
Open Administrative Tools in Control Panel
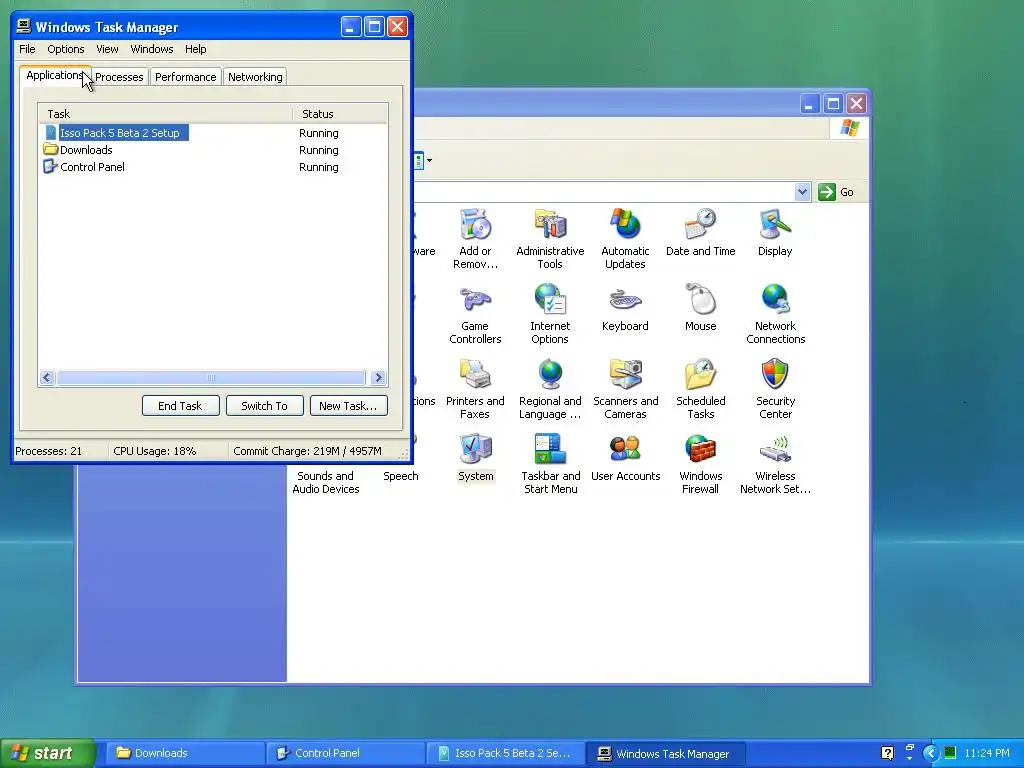[x=550, y=225]
